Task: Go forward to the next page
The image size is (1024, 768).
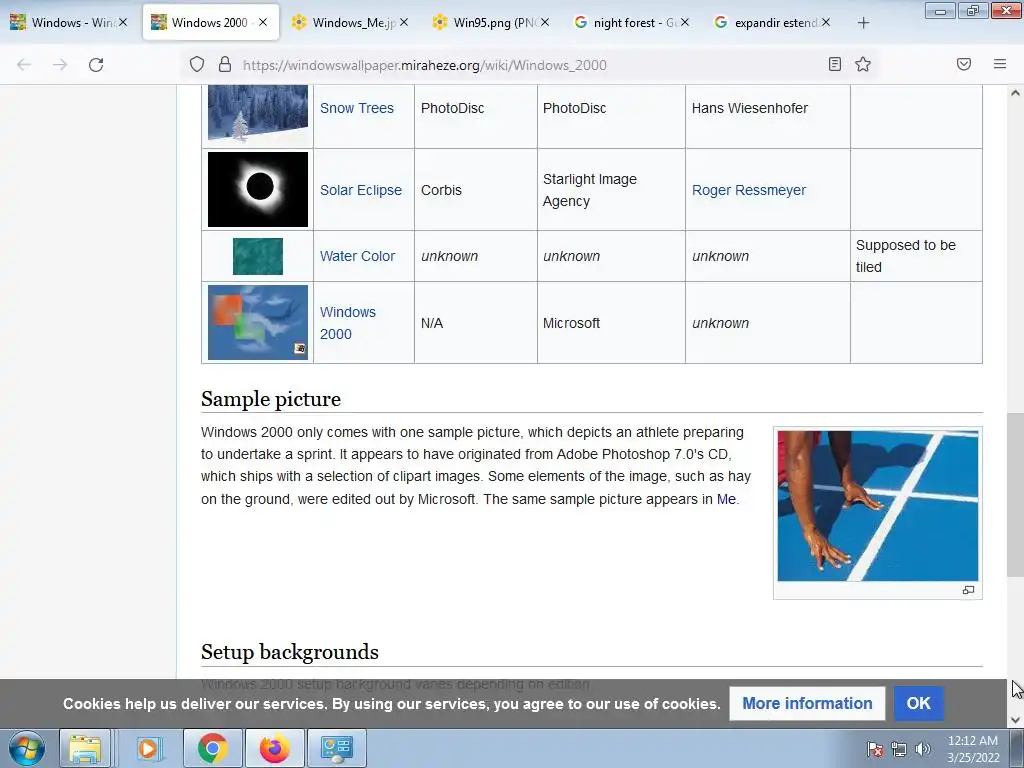Action: 60,65
